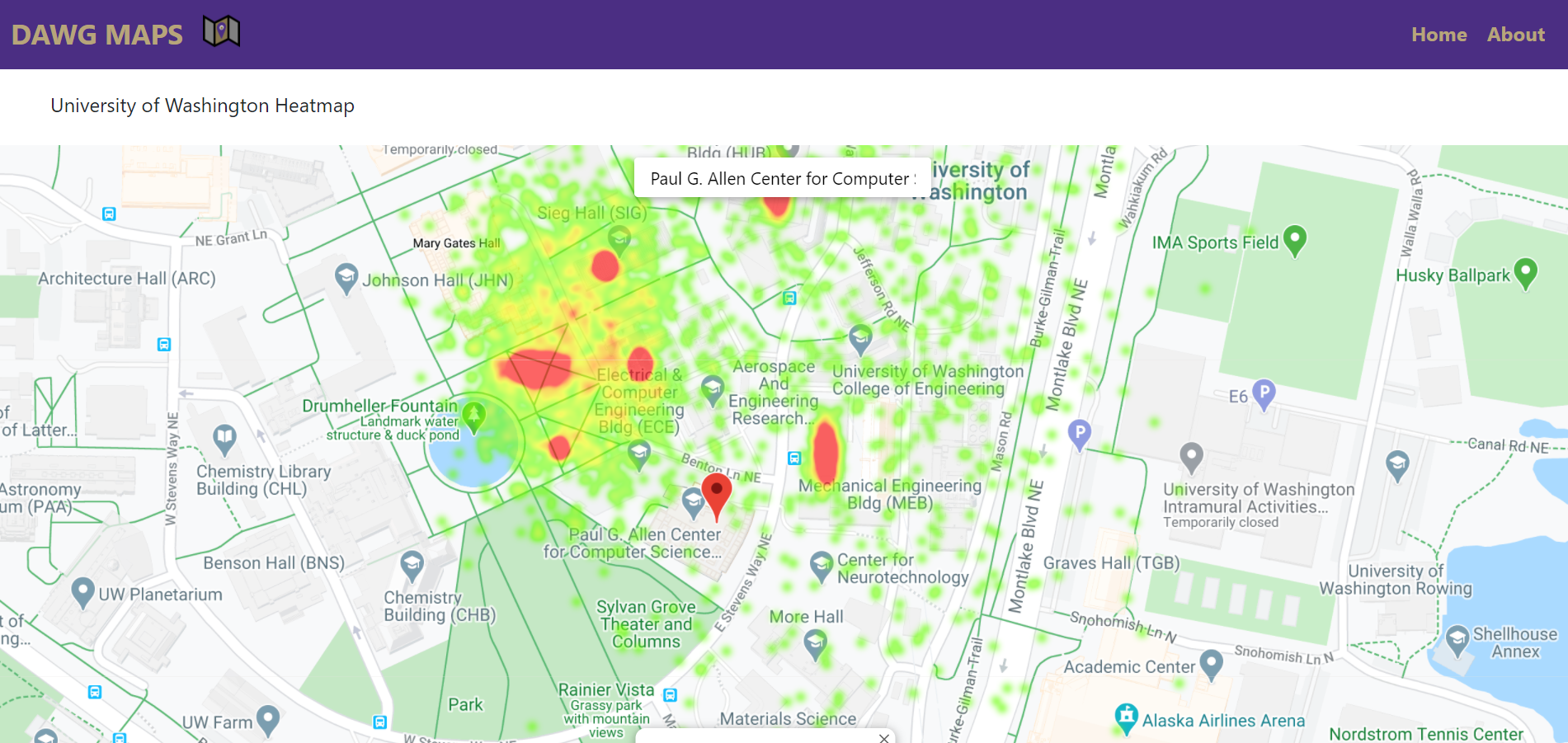Open the Home navigation link
1568x743 pixels.
(x=1439, y=35)
